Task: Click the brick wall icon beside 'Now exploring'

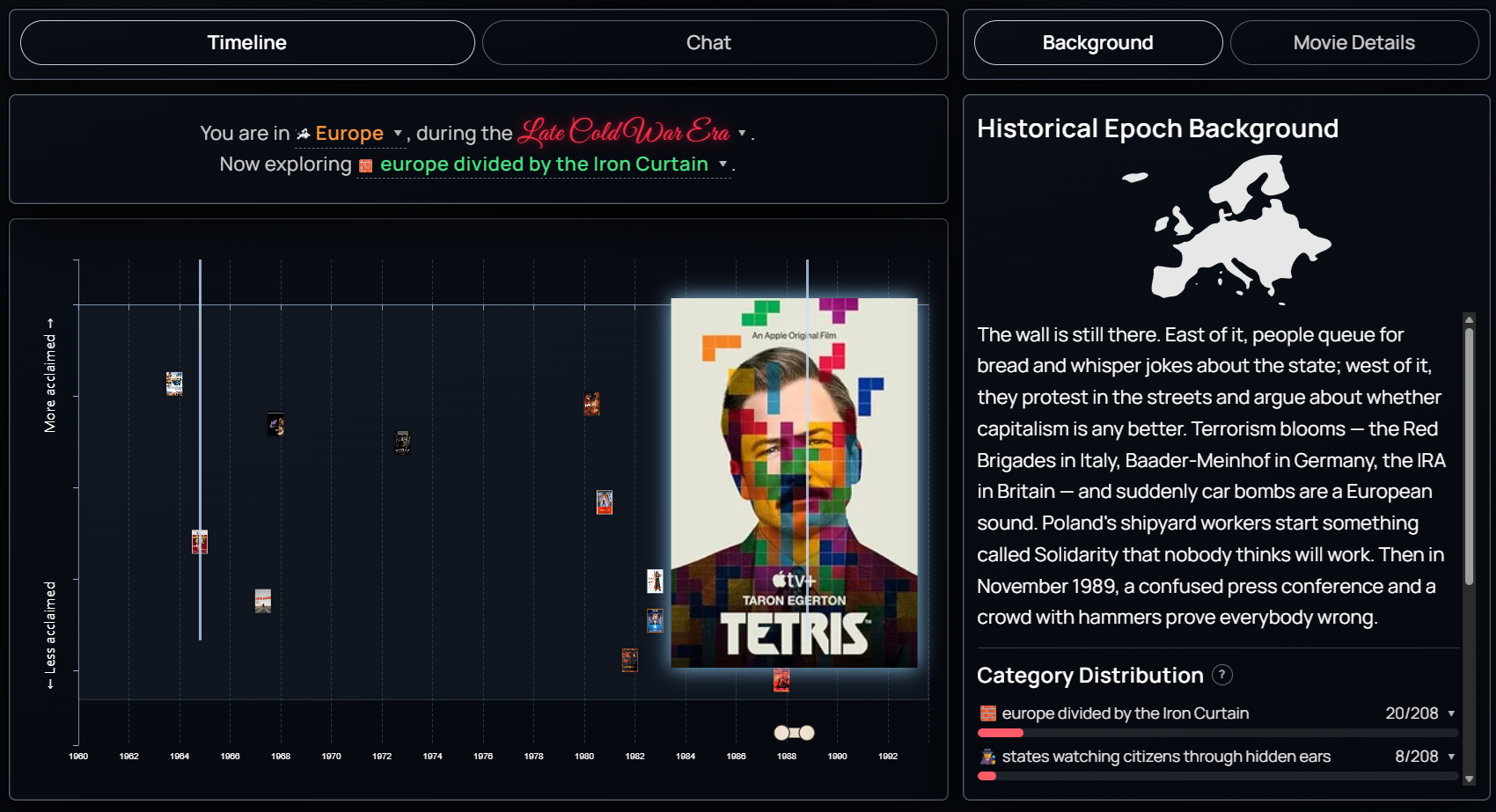Action: click(366, 165)
